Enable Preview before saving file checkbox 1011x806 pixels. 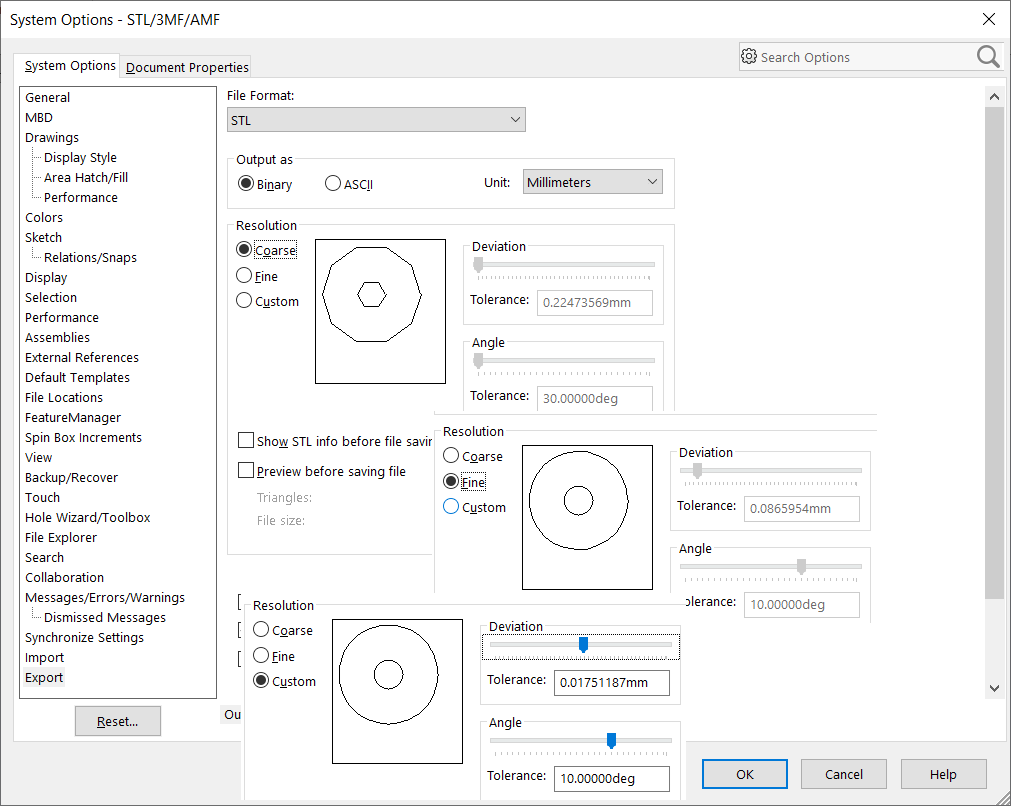click(246, 471)
